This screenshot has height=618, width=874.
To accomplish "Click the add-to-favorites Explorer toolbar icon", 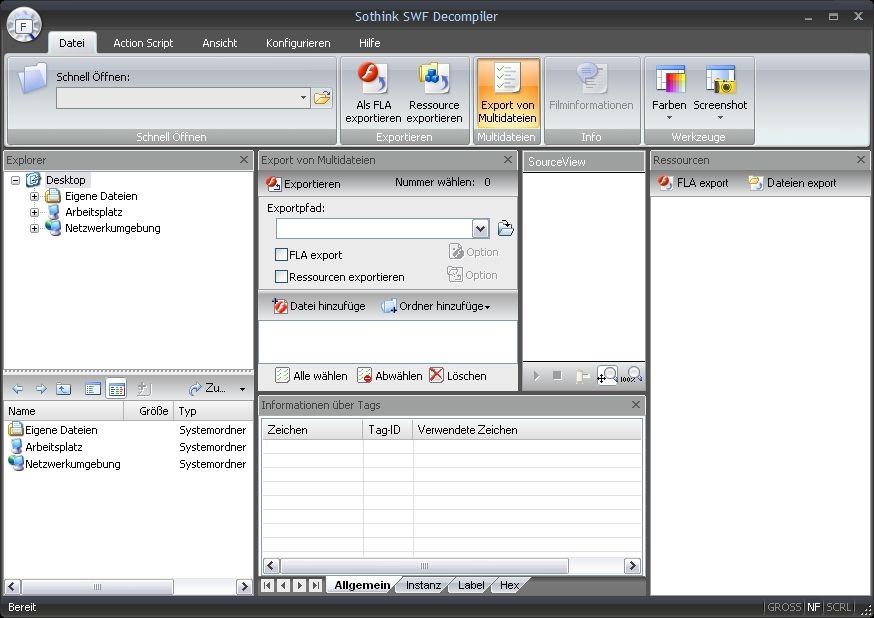I will [x=143, y=389].
